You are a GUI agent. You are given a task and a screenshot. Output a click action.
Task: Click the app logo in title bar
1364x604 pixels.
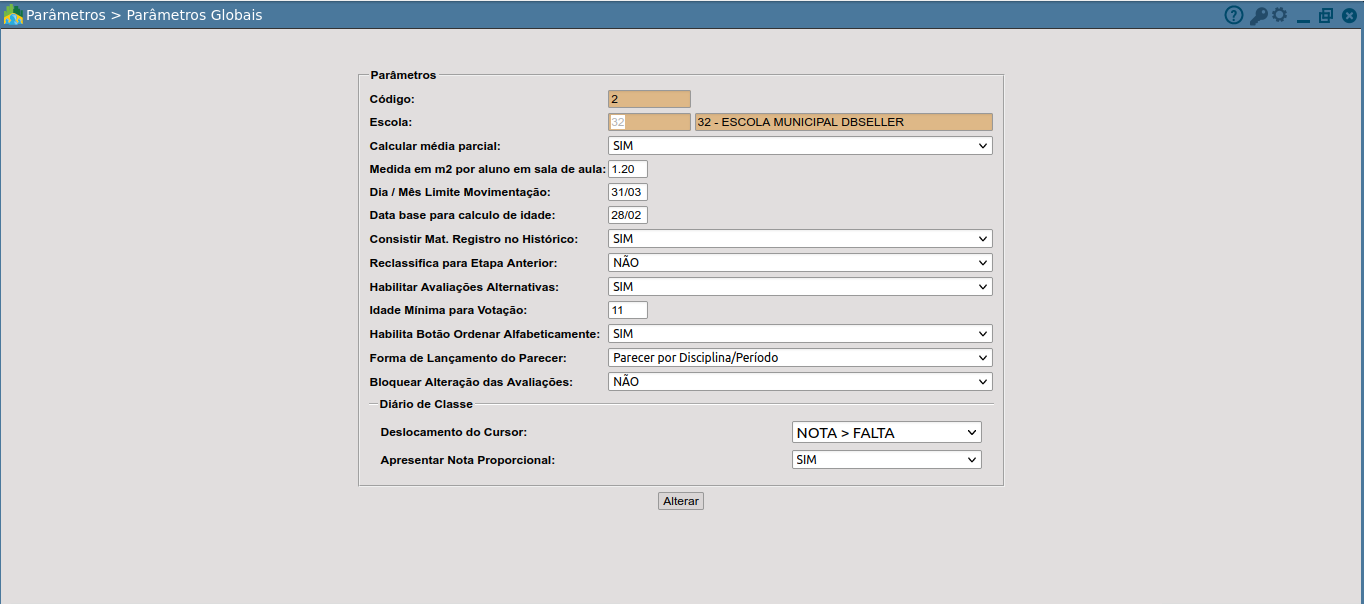(13, 15)
